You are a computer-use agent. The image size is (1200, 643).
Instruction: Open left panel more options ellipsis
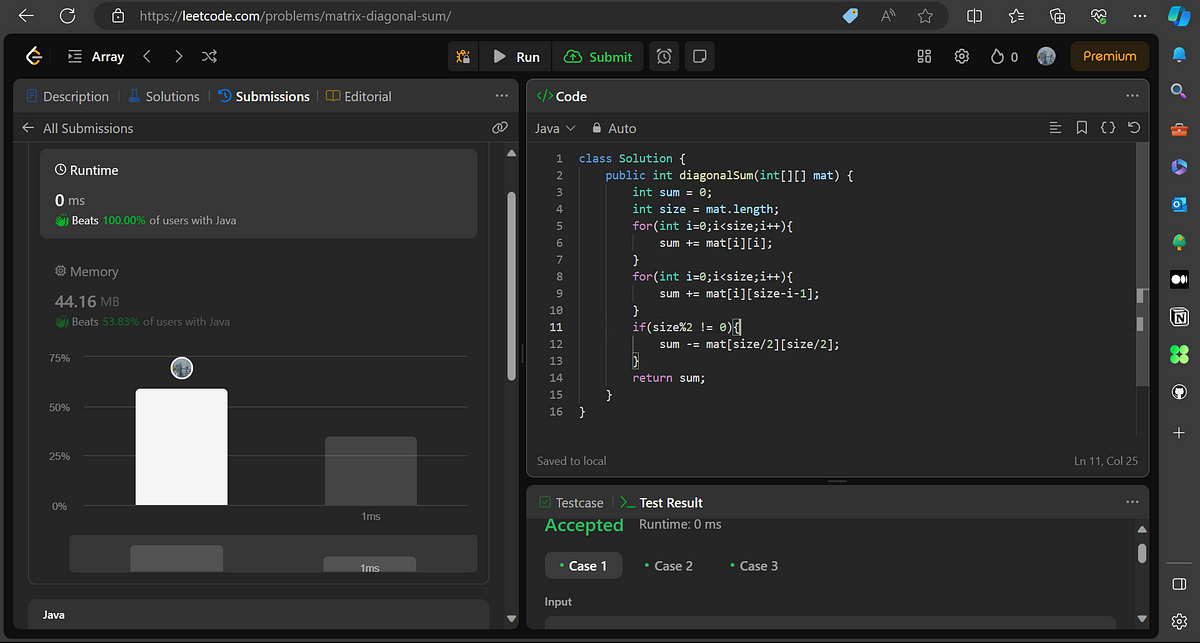point(501,96)
